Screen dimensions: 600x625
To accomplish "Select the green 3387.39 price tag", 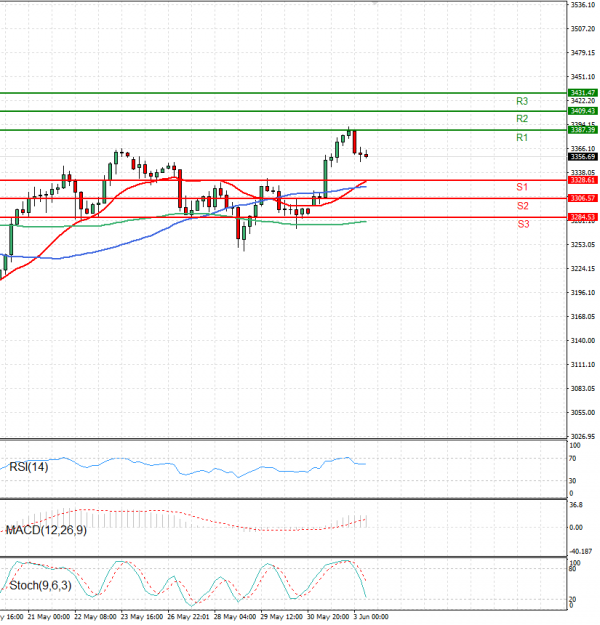I will (582, 130).
